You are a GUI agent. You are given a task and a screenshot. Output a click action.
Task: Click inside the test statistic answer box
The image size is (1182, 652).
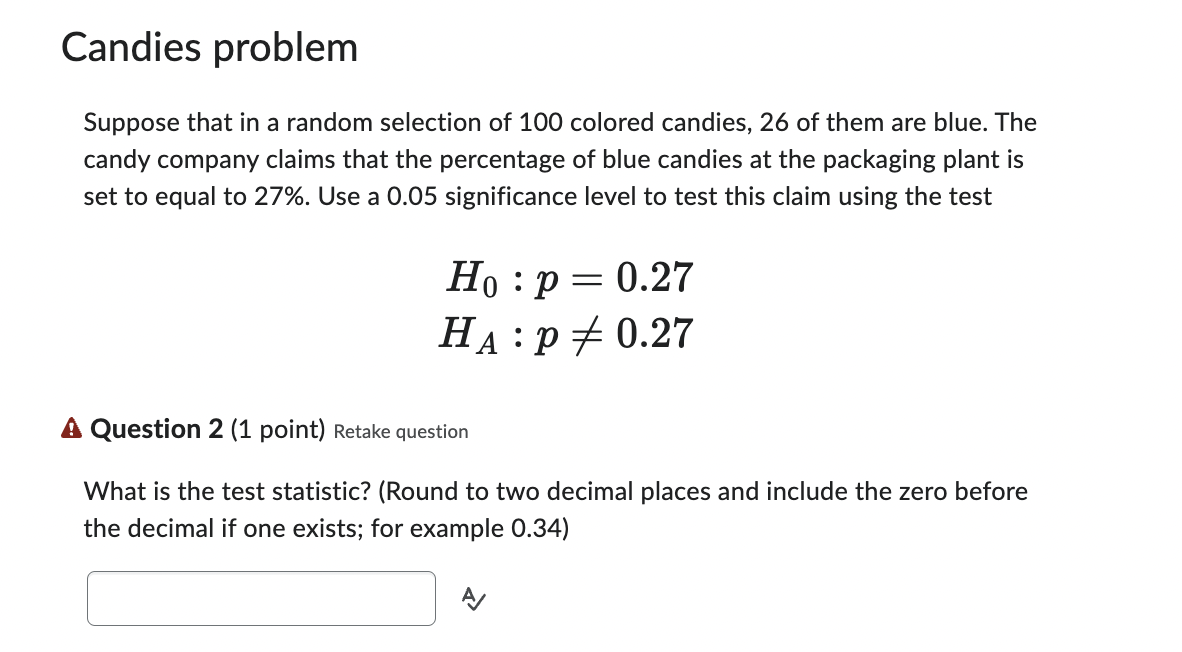[261, 597]
